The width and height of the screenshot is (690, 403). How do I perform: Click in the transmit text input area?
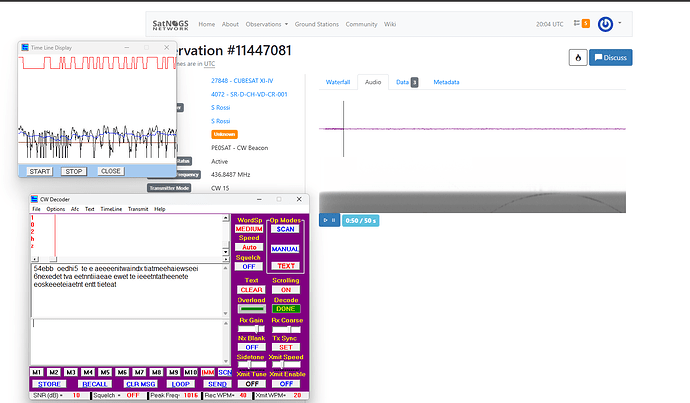(127, 341)
